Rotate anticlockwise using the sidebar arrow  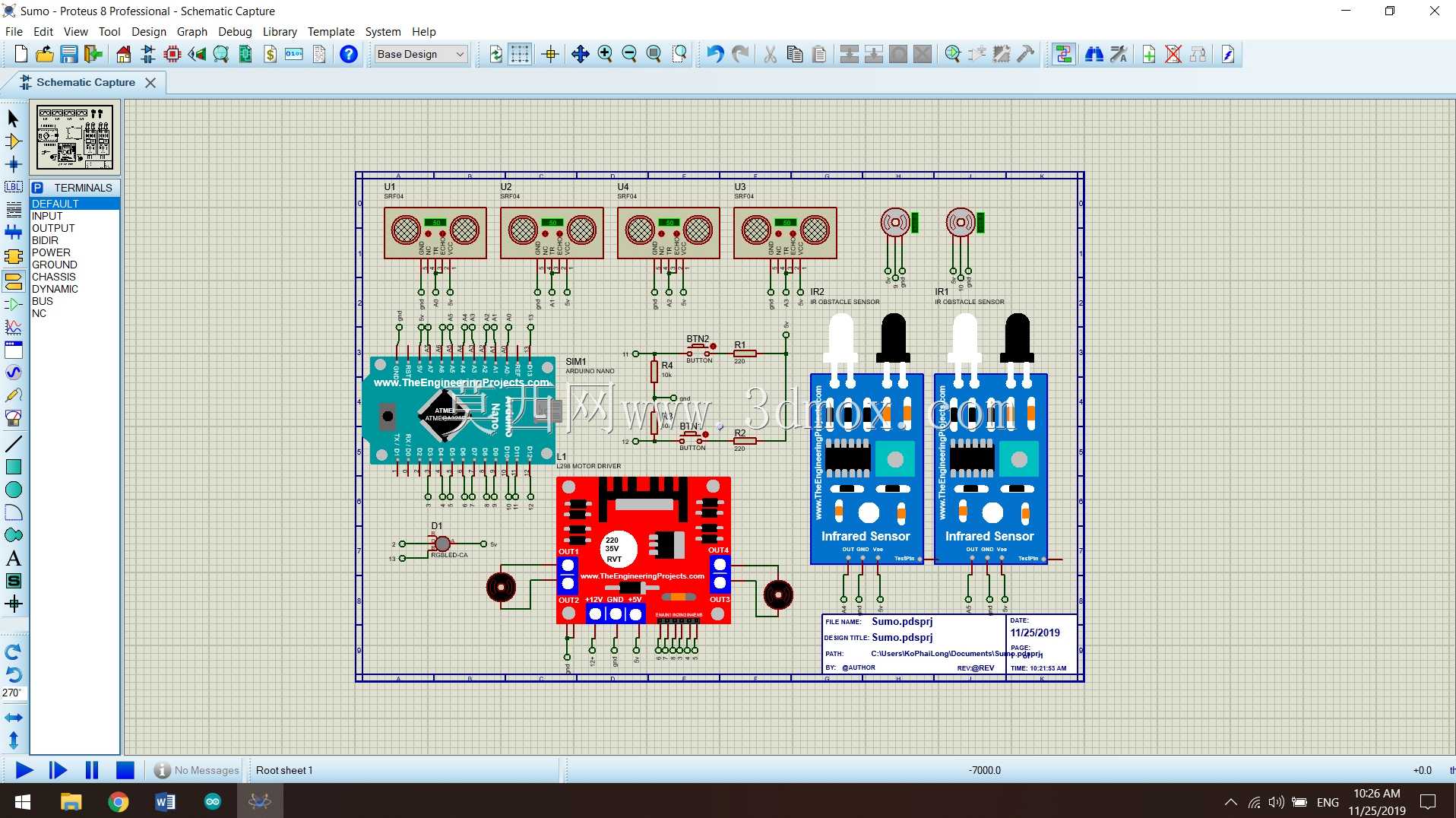tap(13, 674)
